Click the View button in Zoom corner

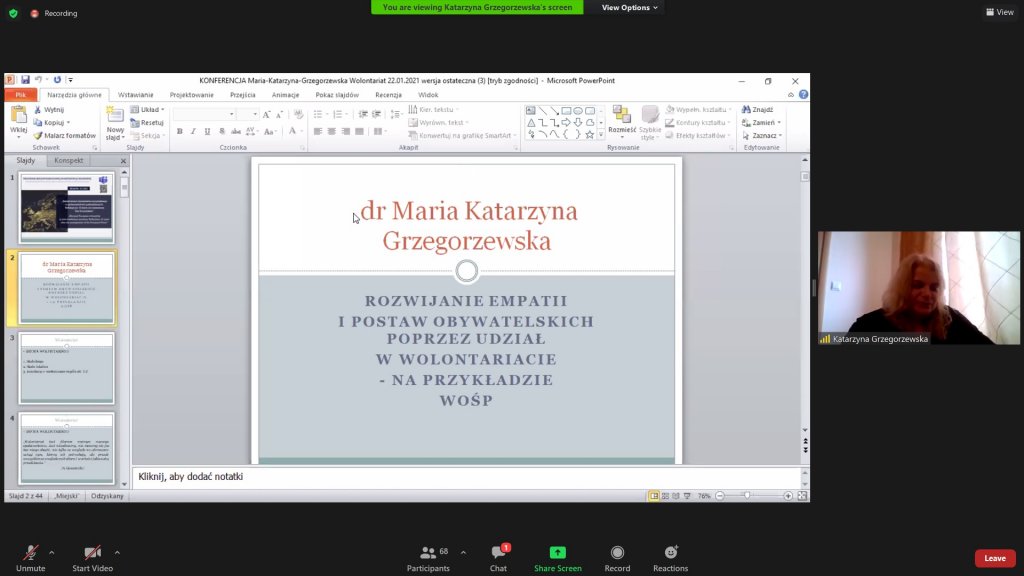[1000, 12]
